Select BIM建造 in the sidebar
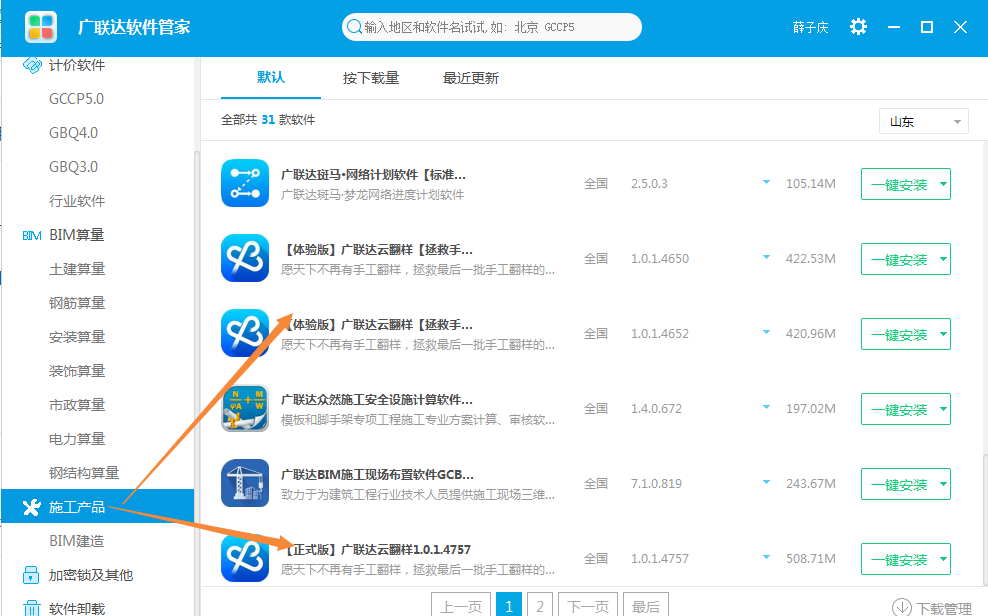Viewport: 988px width, 616px height. click(76, 541)
